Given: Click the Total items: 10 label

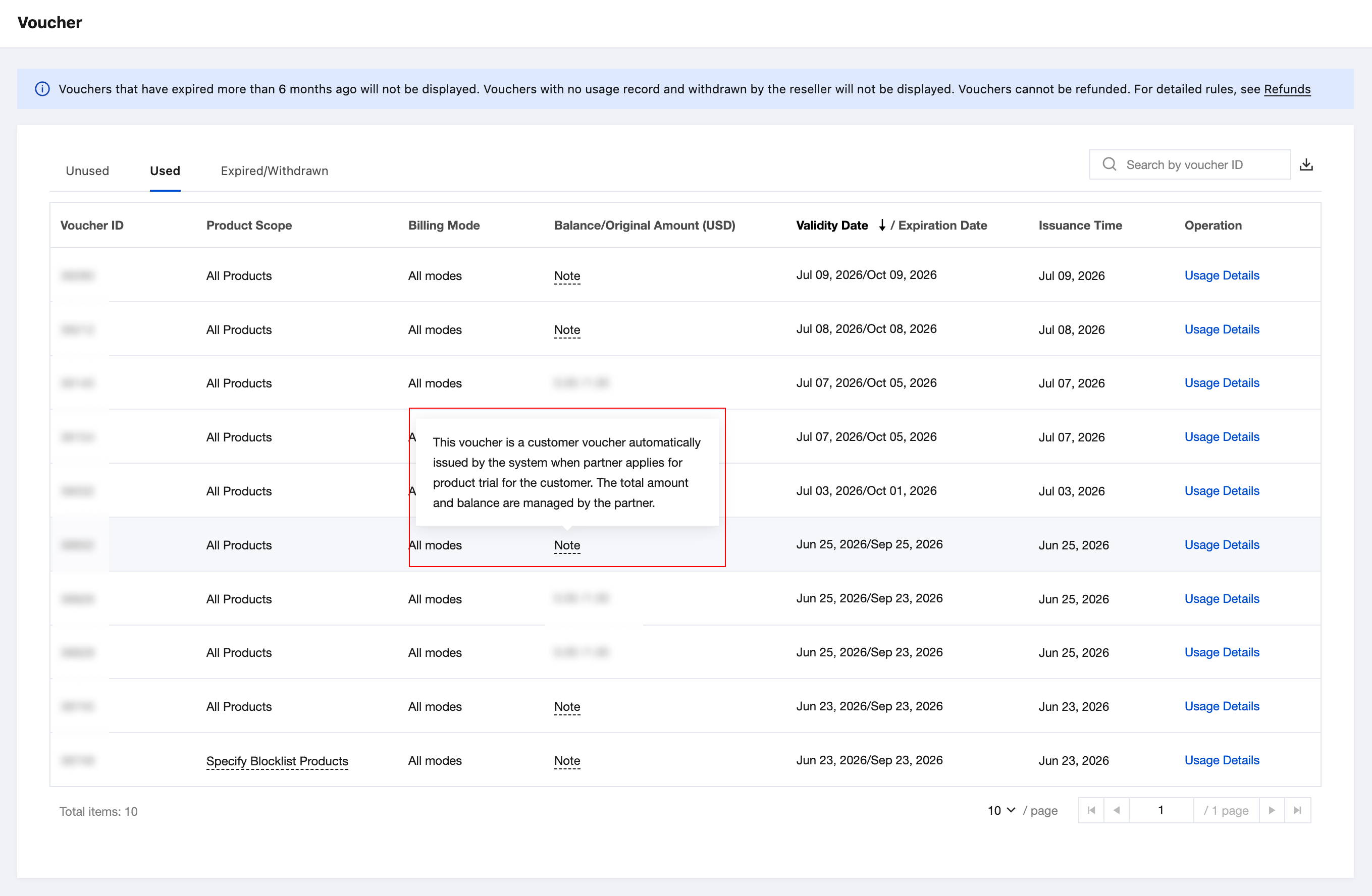Looking at the screenshot, I should click(98, 811).
